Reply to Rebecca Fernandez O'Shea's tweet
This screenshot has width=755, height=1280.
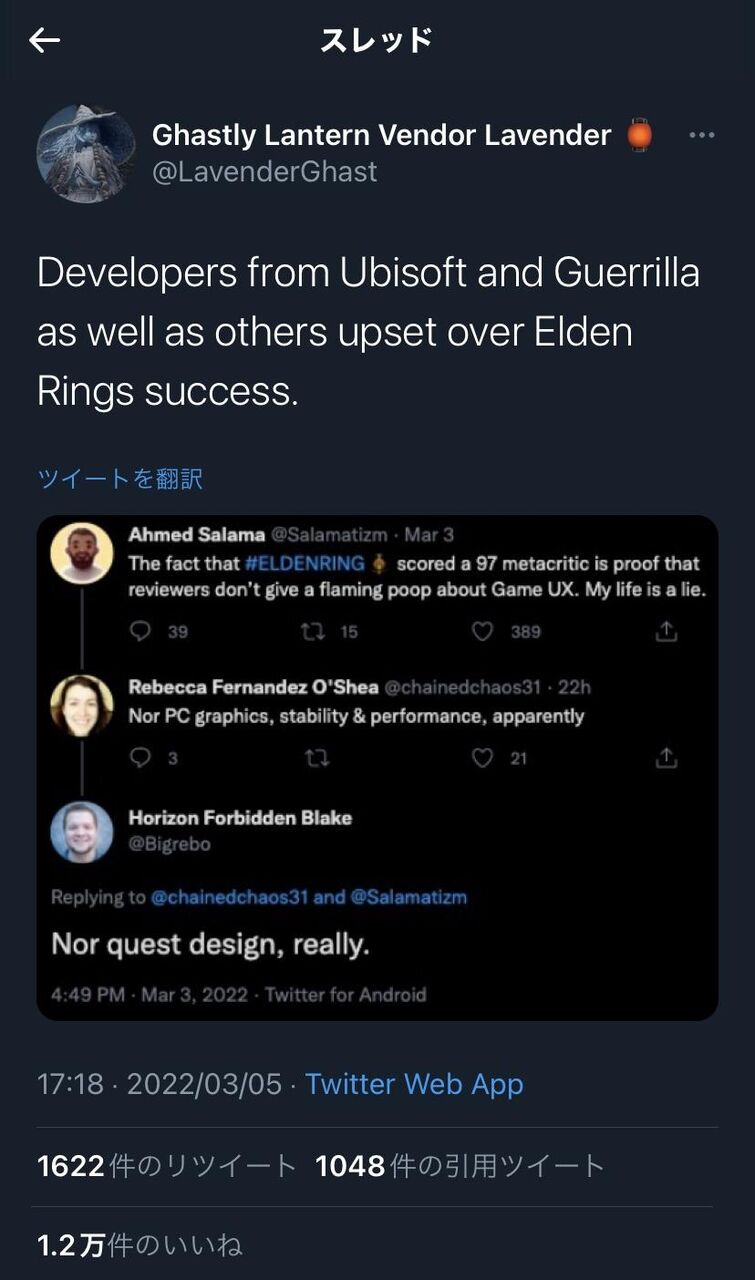pyautogui.click(x=141, y=759)
